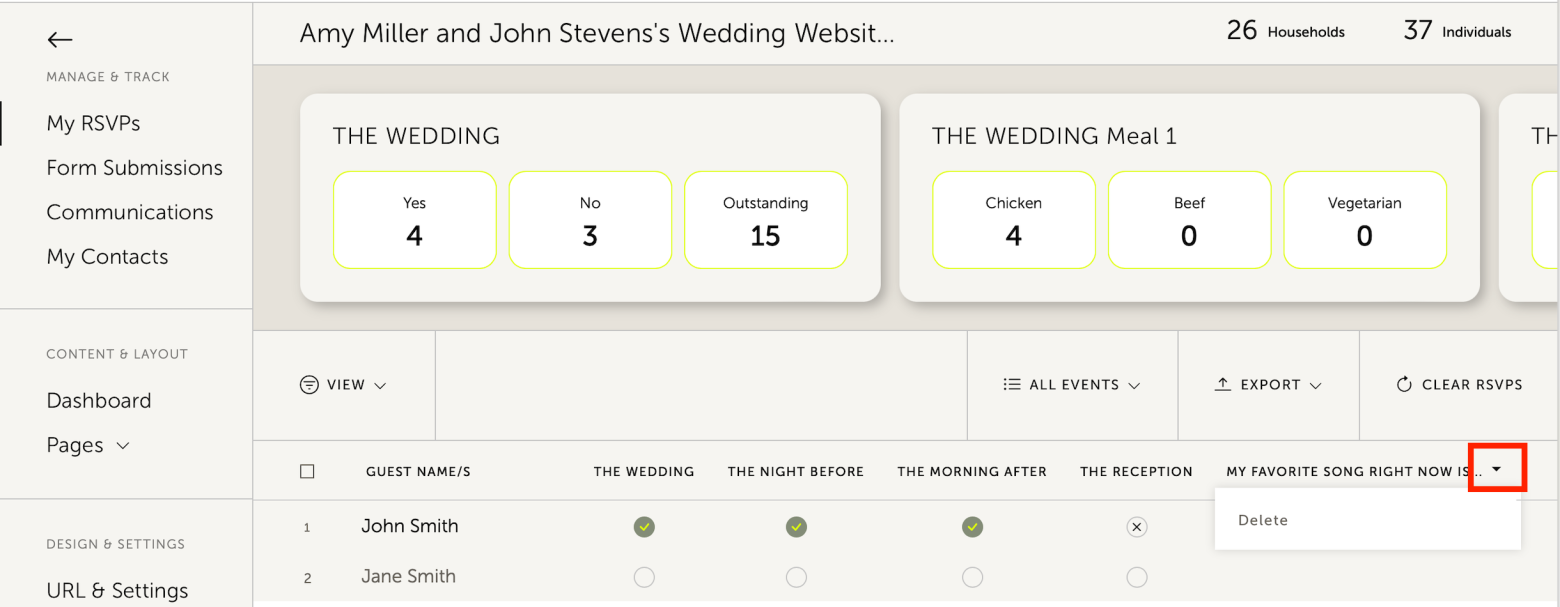Click John Smith's Night Before checkmark

coord(796,527)
